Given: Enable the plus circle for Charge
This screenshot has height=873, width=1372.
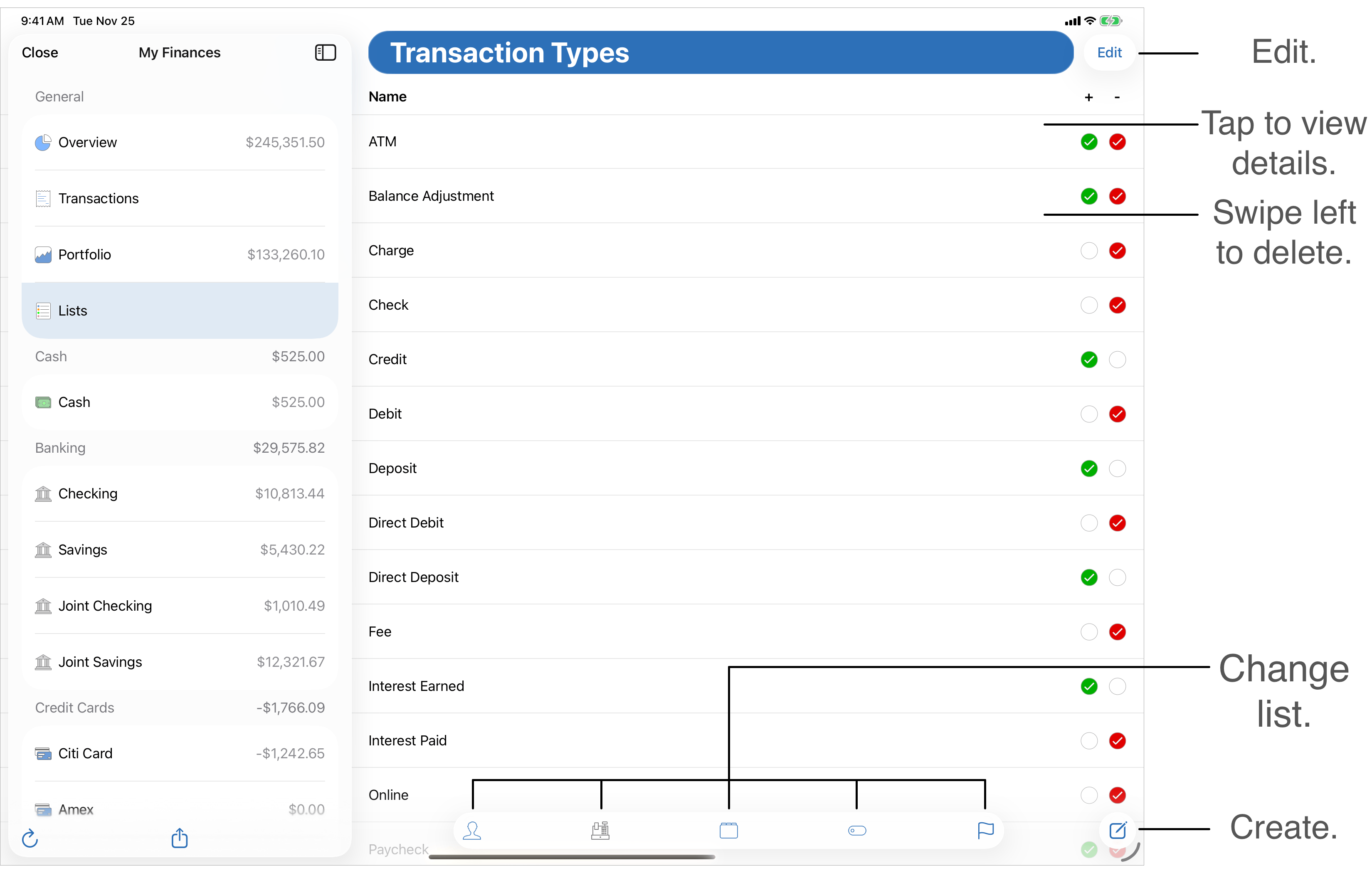Looking at the screenshot, I should point(1089,251).
